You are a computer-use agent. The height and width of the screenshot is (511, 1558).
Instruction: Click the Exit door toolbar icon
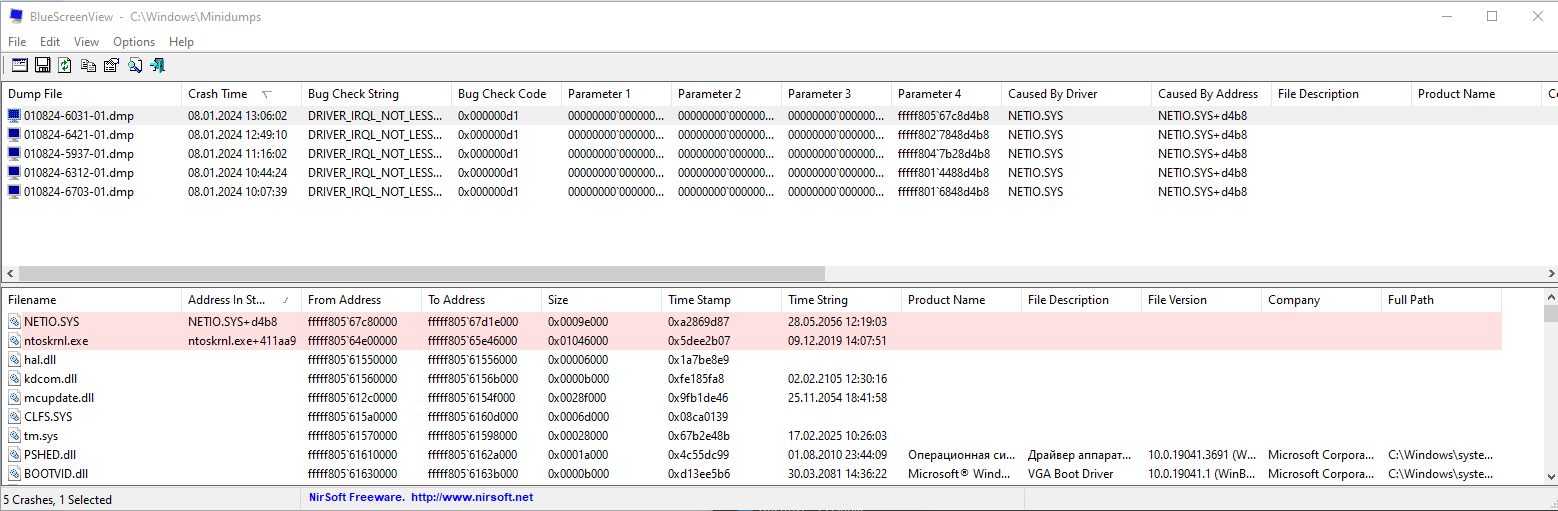pyautogui.click(x=157, y=65)
